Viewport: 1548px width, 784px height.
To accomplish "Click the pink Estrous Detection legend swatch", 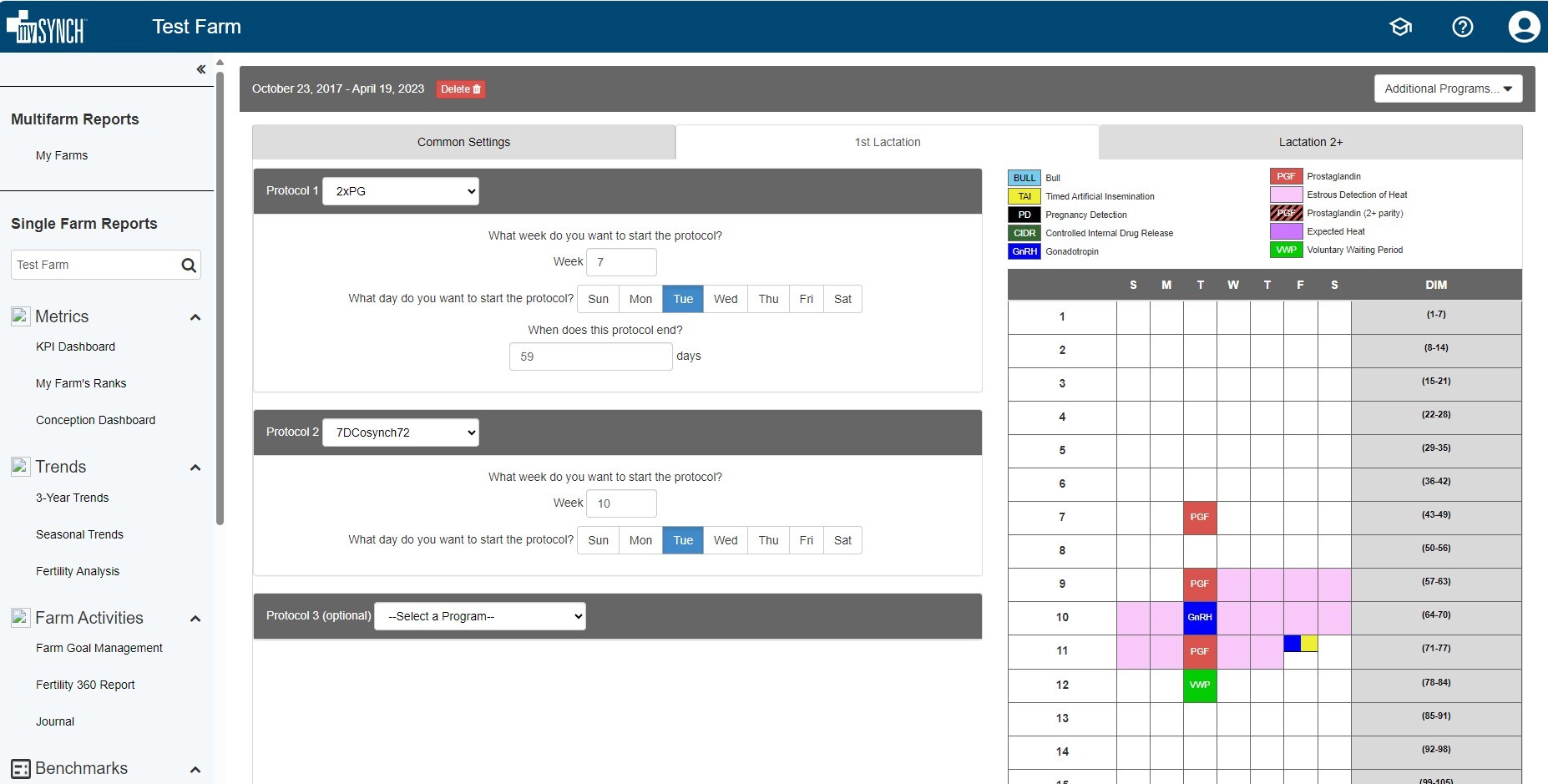I will coord(1286,195).
